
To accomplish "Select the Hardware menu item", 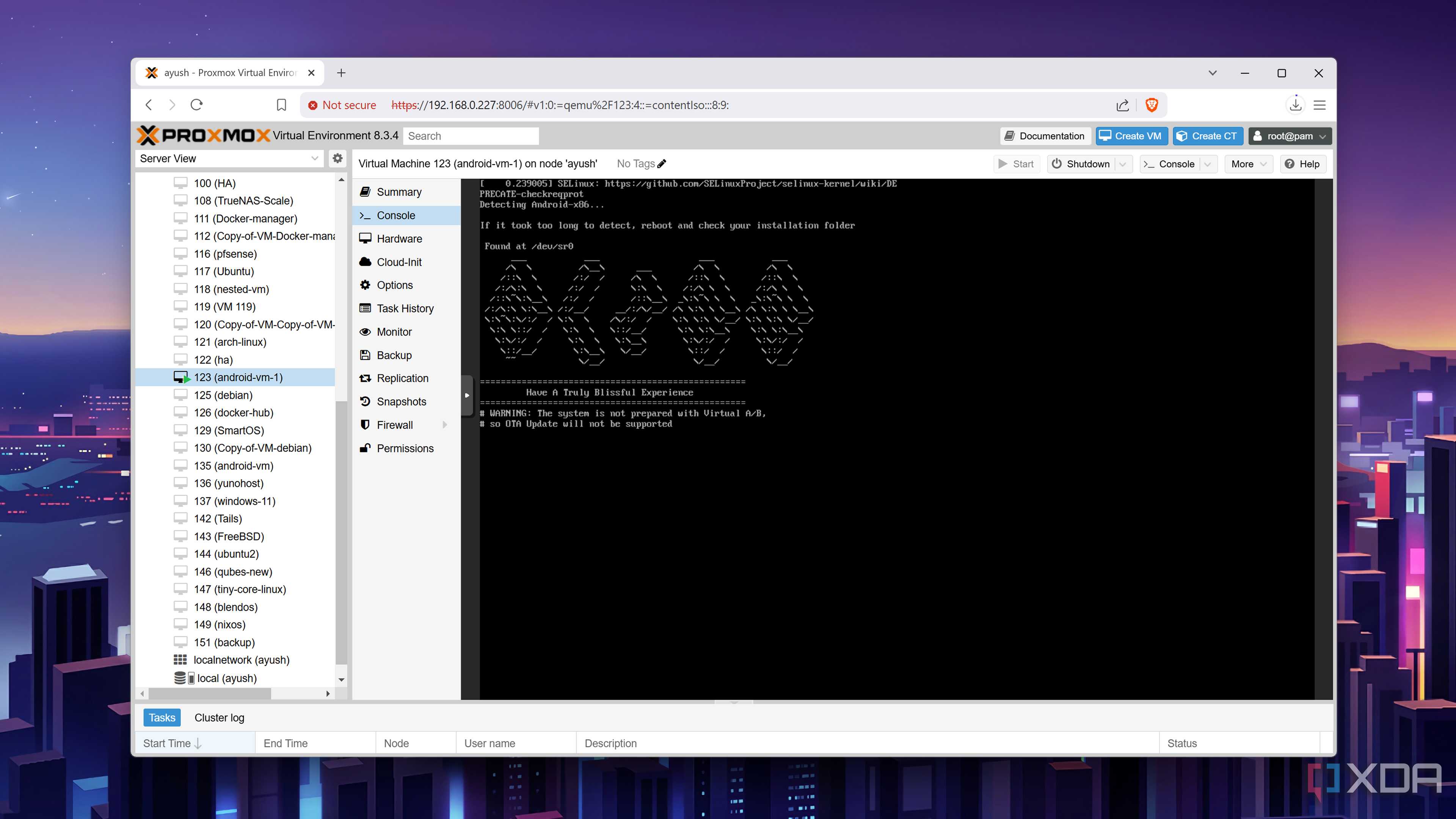I will 406,238.
